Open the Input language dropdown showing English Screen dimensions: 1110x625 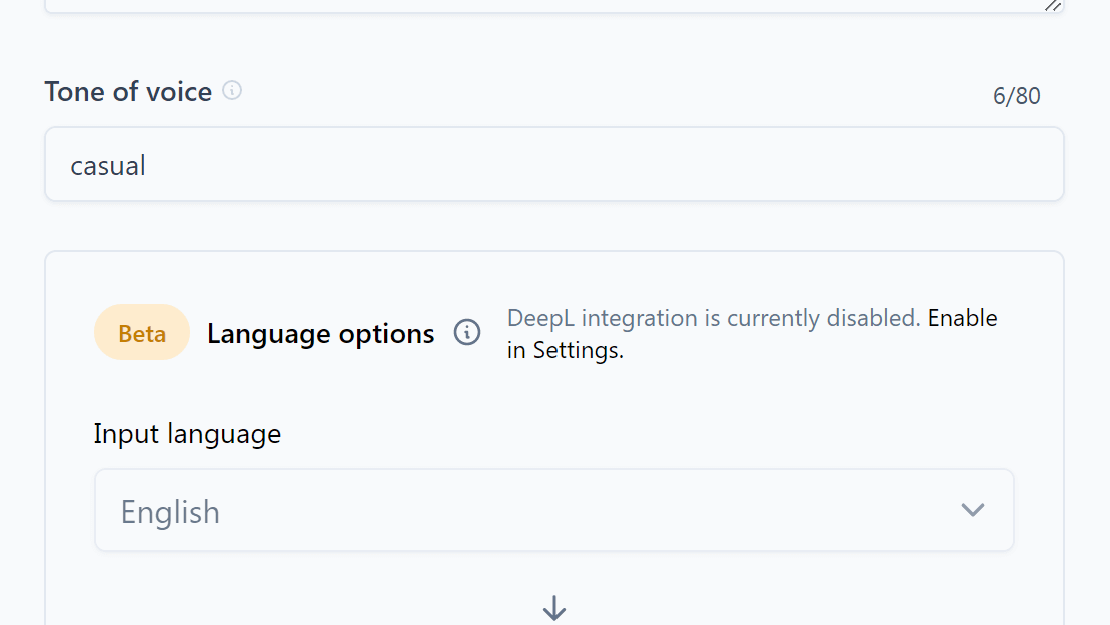[554, 510]
